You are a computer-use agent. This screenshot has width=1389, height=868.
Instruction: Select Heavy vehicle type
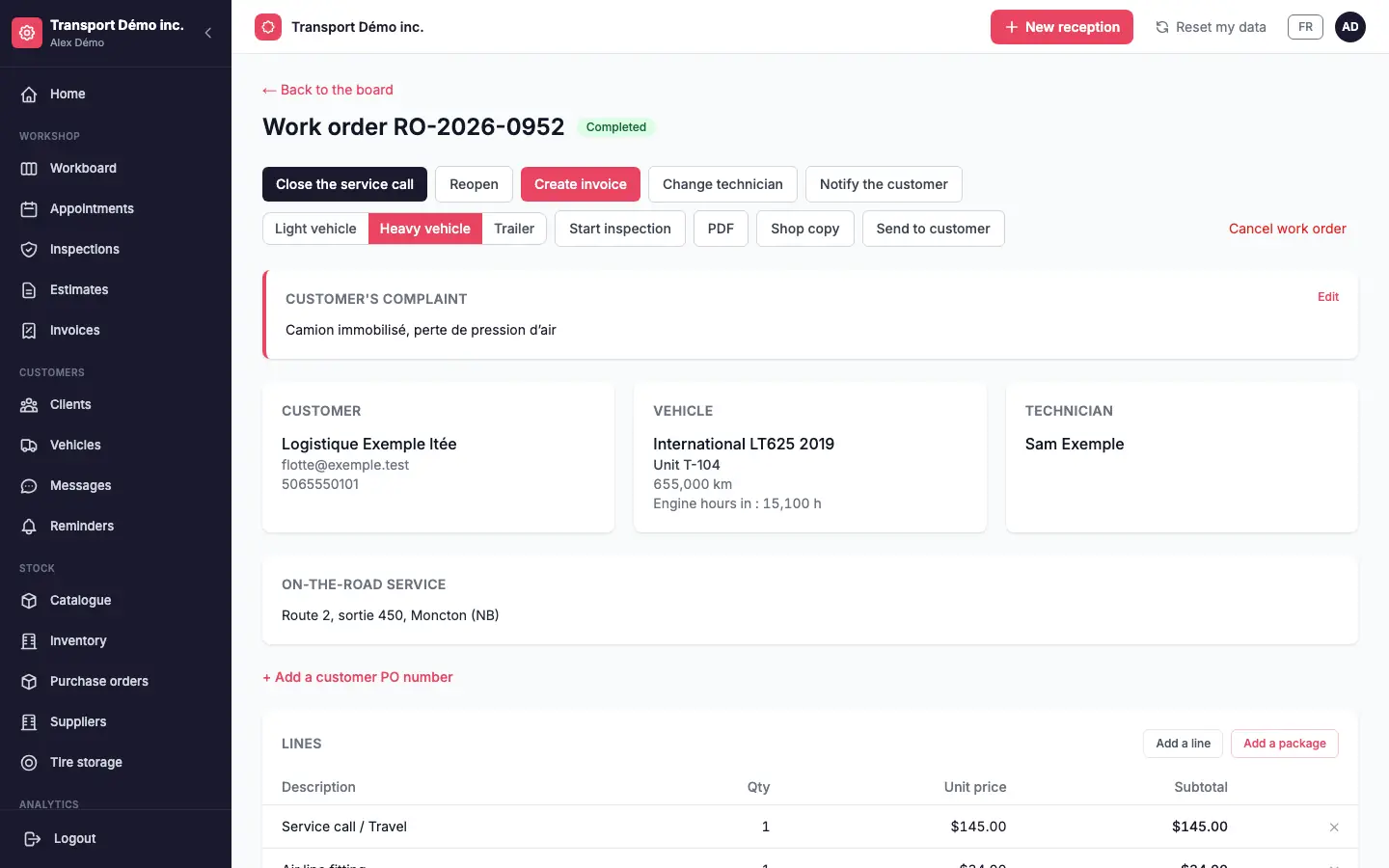pyautogui.click(x=425, y=229)
